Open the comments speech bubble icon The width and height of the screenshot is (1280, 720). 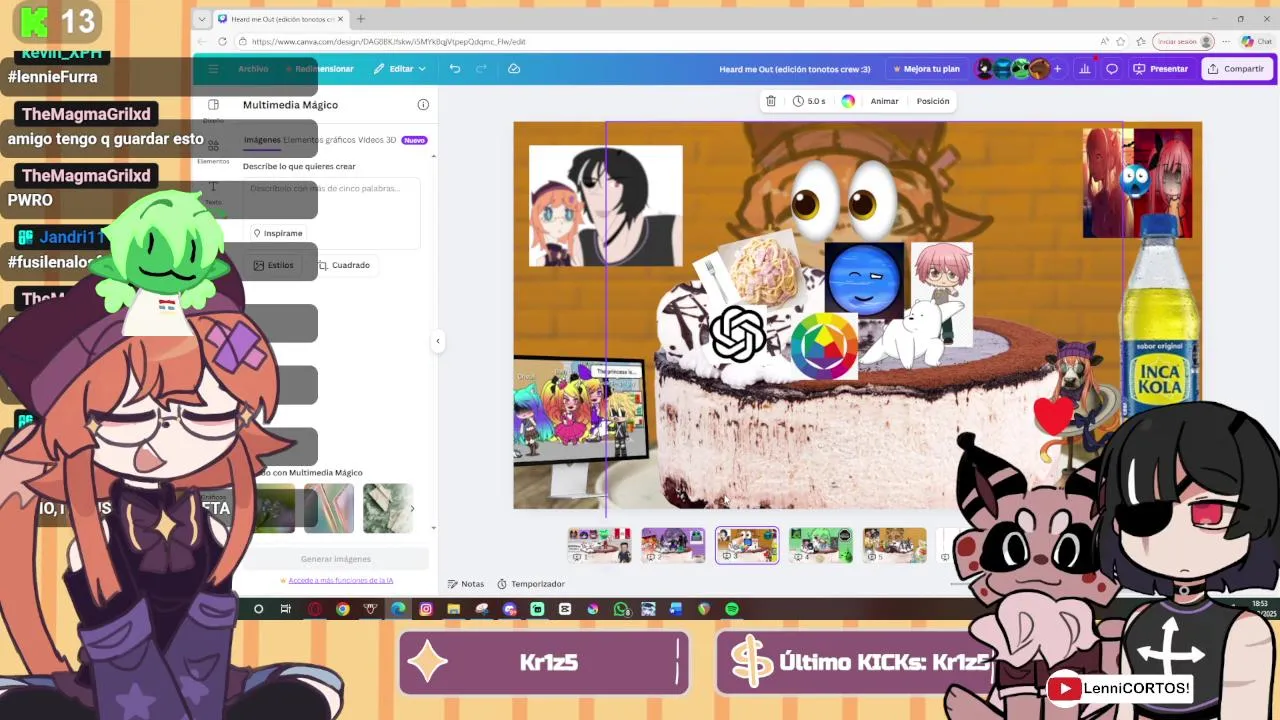(x=1111, y=69)
